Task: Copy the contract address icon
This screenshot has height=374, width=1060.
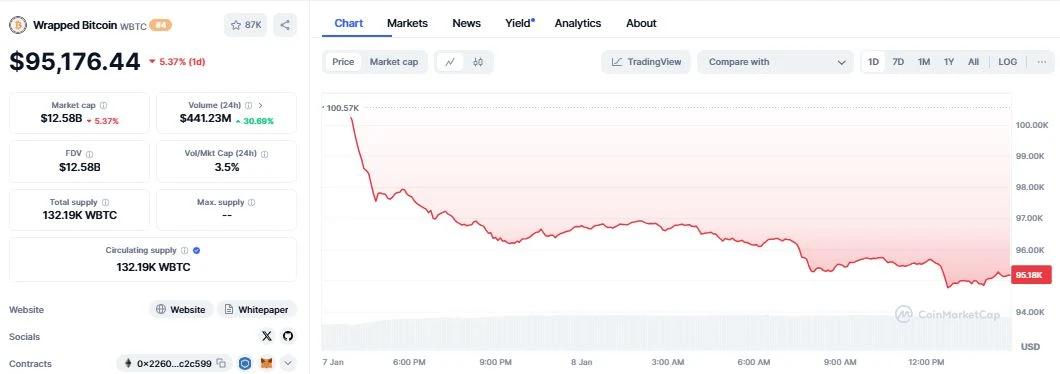Action: 221,363
